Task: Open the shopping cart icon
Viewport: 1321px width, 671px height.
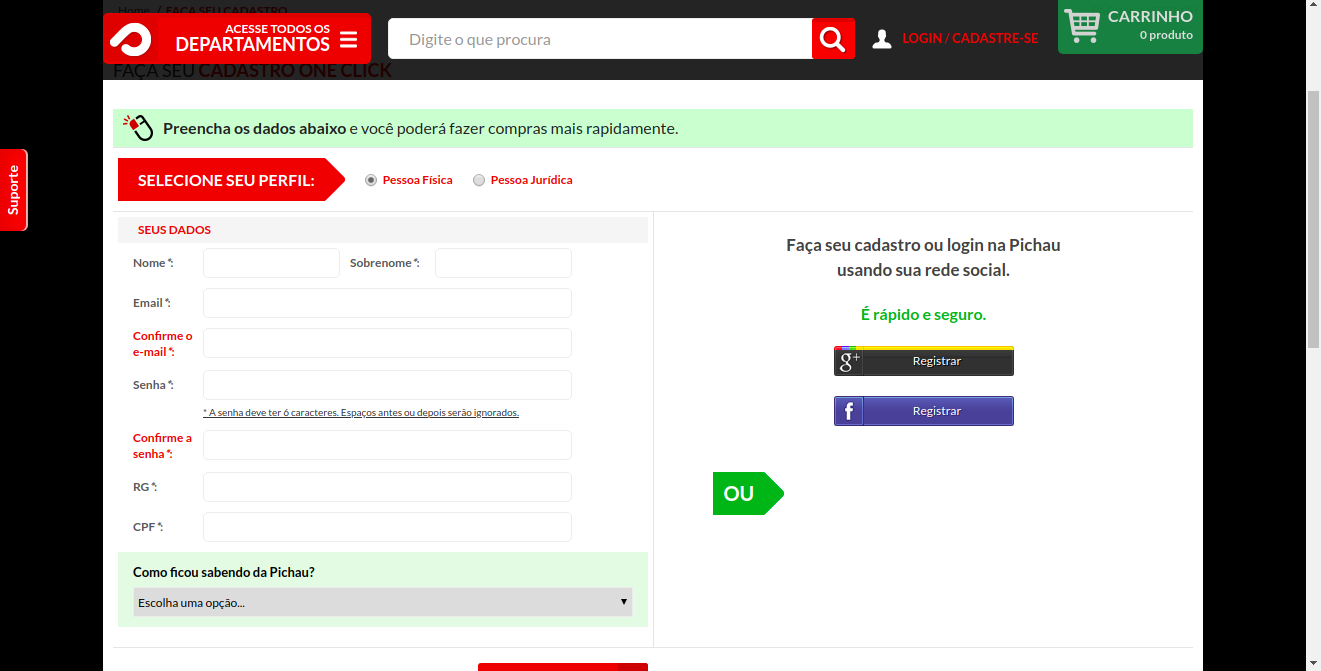Action: (x=1081, y=26)
